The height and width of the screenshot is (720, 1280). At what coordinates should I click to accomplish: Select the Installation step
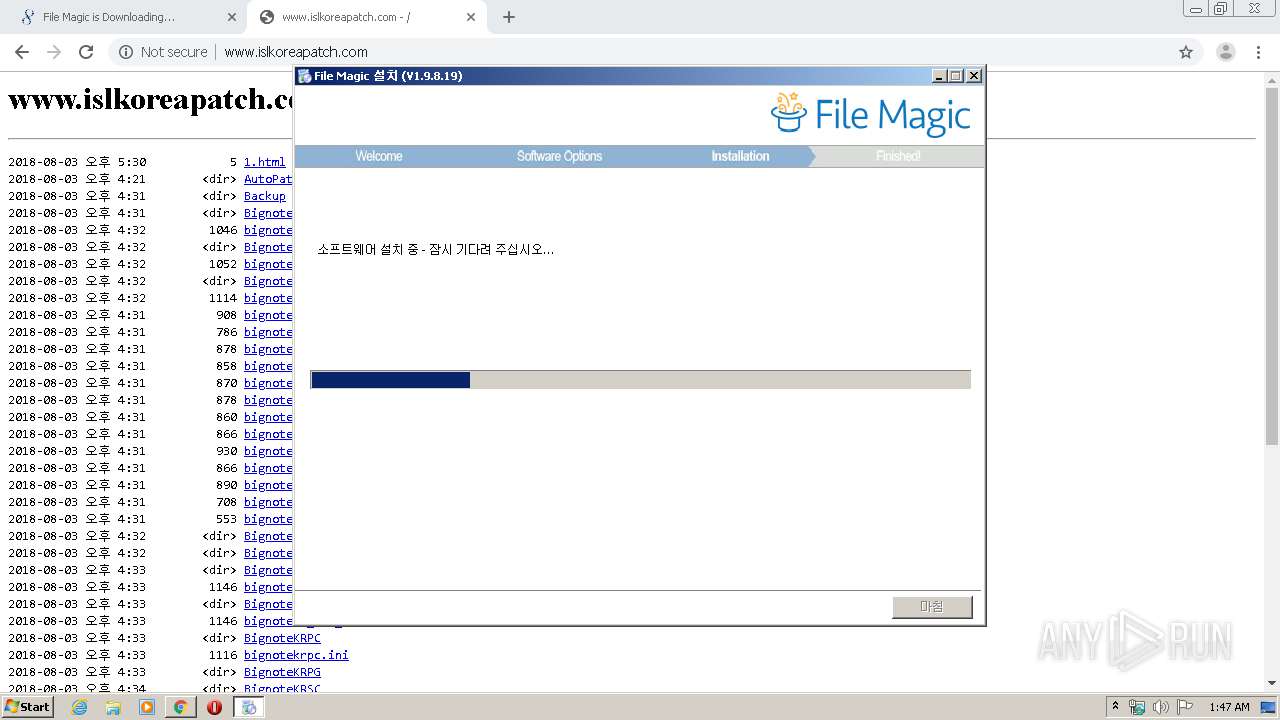(740, 156)
